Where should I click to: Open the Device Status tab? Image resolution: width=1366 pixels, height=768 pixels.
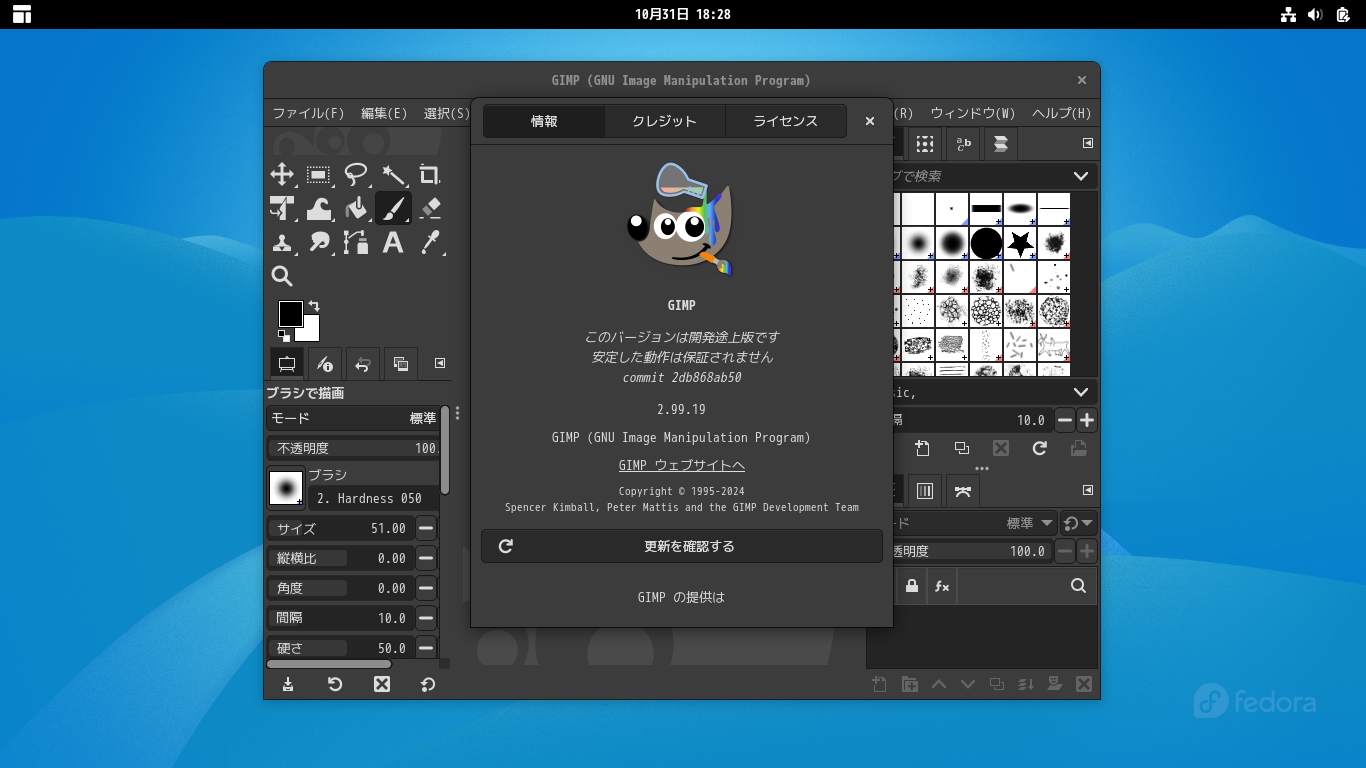[x=324, y=364]
